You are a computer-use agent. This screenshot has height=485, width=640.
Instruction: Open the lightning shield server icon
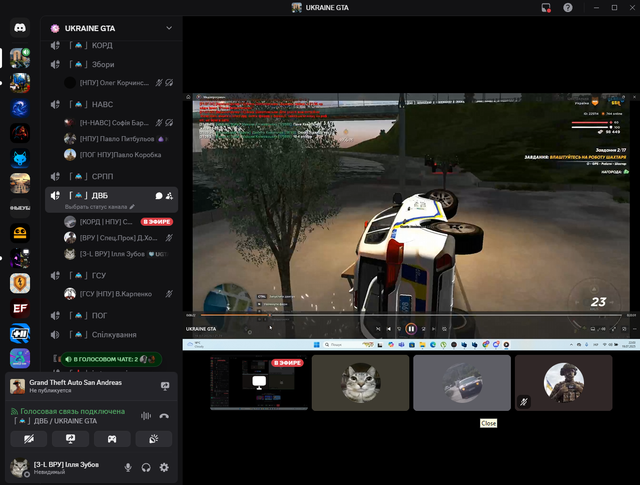(x=20, y=283)
